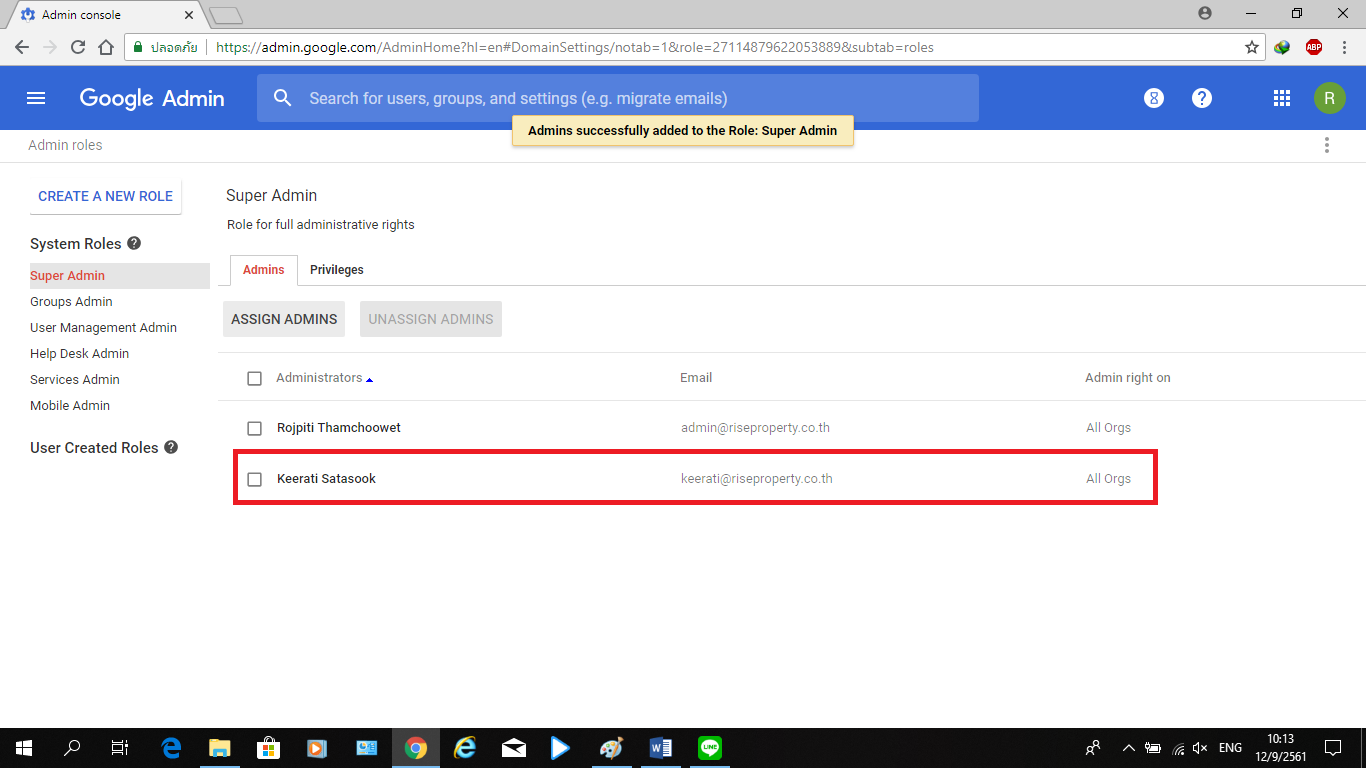Click the AdBlock Plus extension icon
Image resolution: width=1366 pixels, height=768 pixels.
(x=1313, y=47)
